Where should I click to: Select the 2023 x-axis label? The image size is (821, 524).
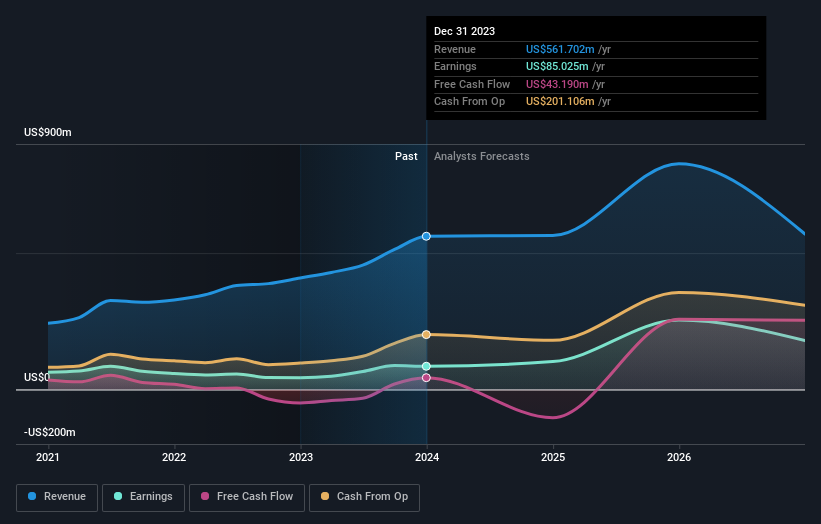[x=301, y=458]
